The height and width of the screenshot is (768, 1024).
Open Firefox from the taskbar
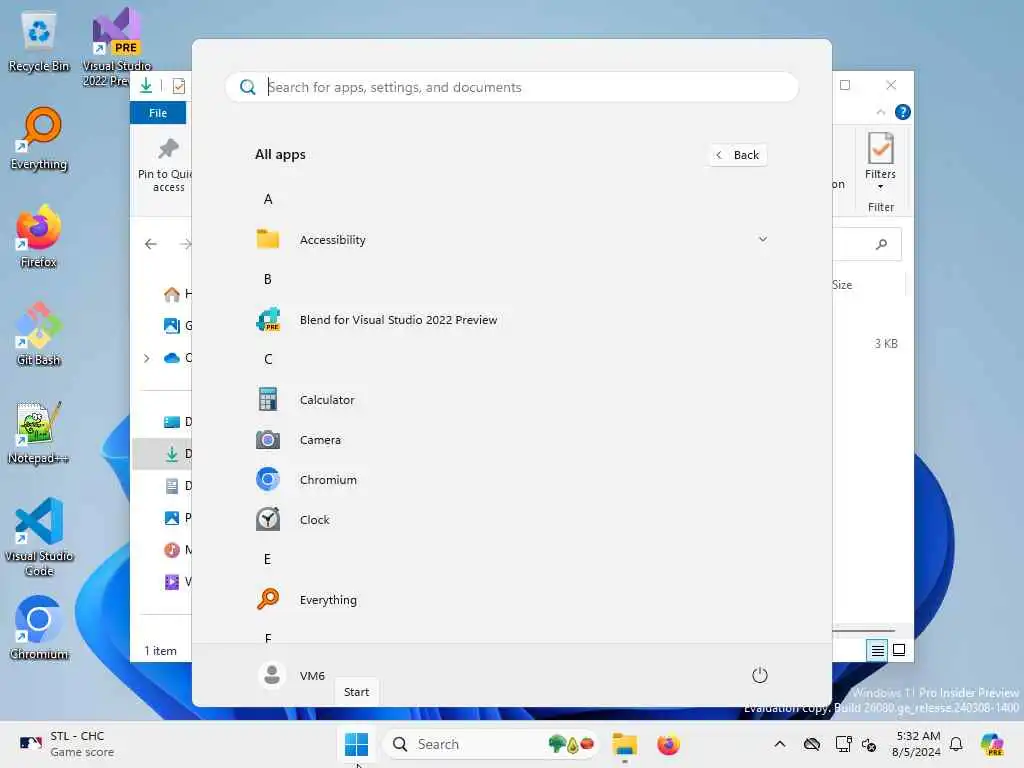(x=668, y=744)
